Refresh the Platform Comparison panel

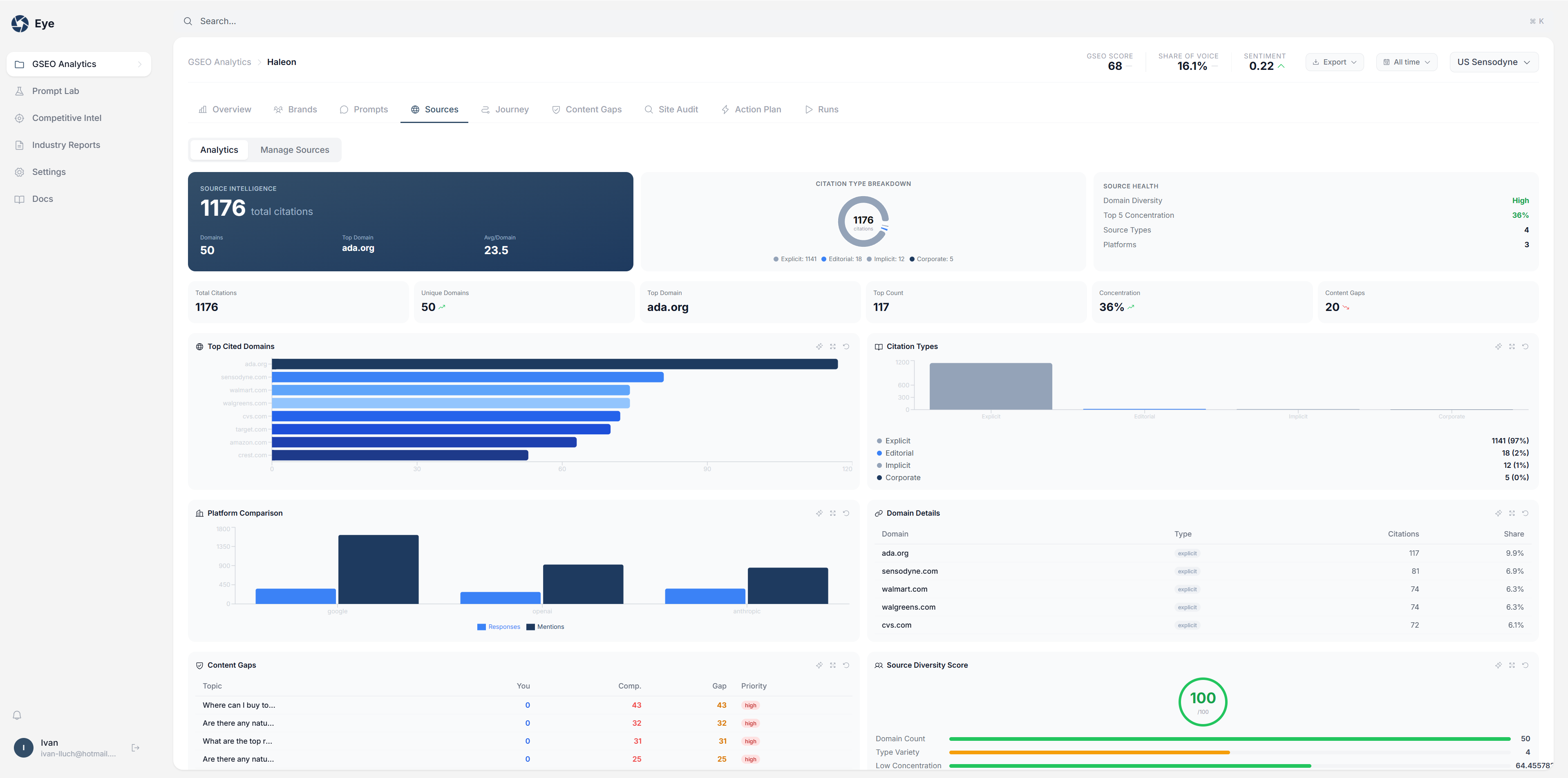[846, 513]
